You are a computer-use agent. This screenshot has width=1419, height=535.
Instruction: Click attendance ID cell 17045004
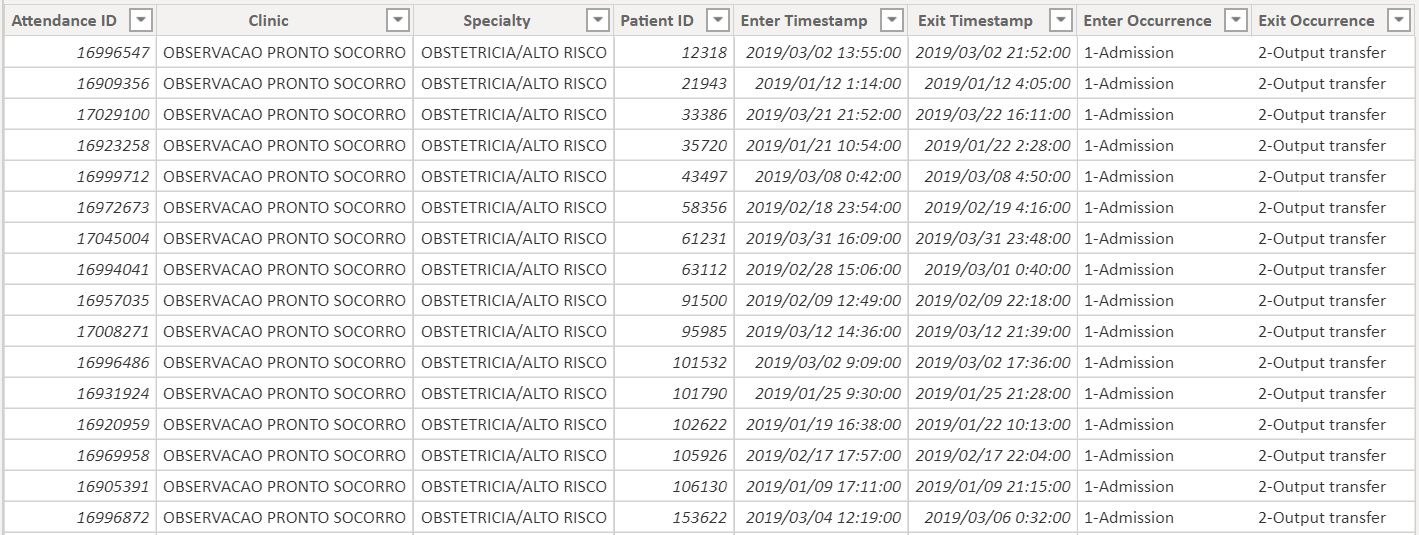(113, 238)
